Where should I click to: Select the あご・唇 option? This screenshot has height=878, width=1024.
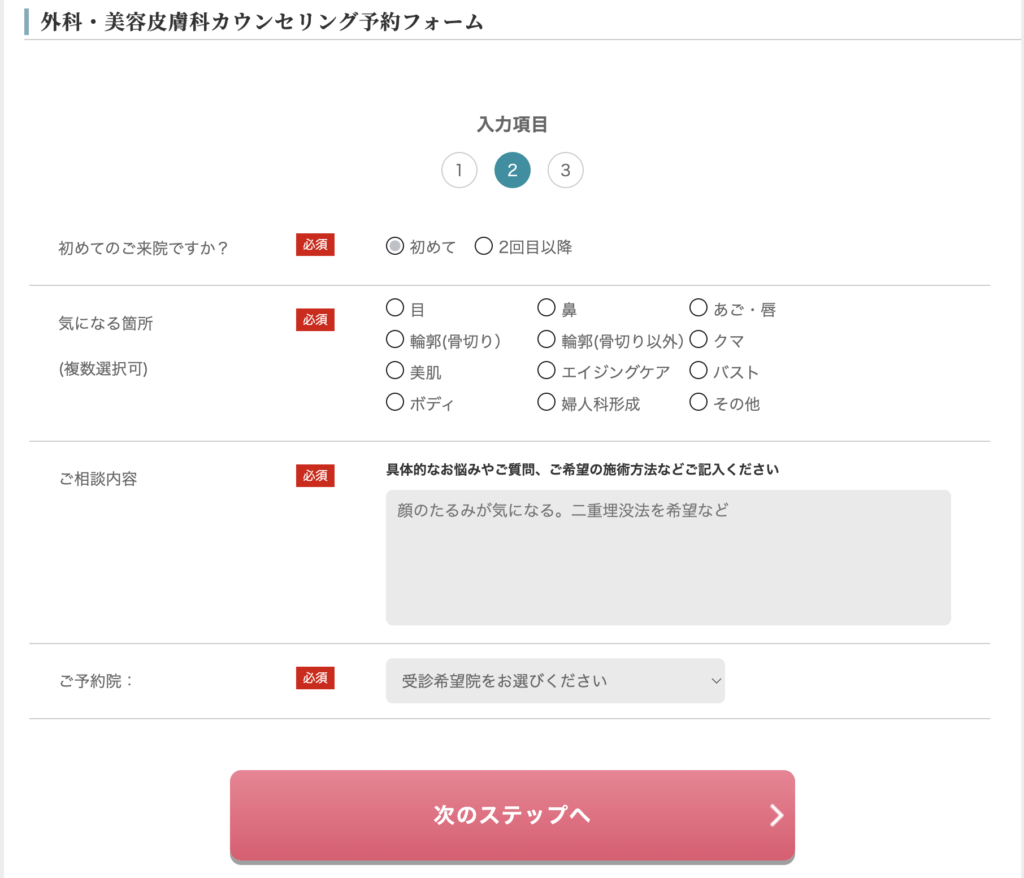coord(698,308)
